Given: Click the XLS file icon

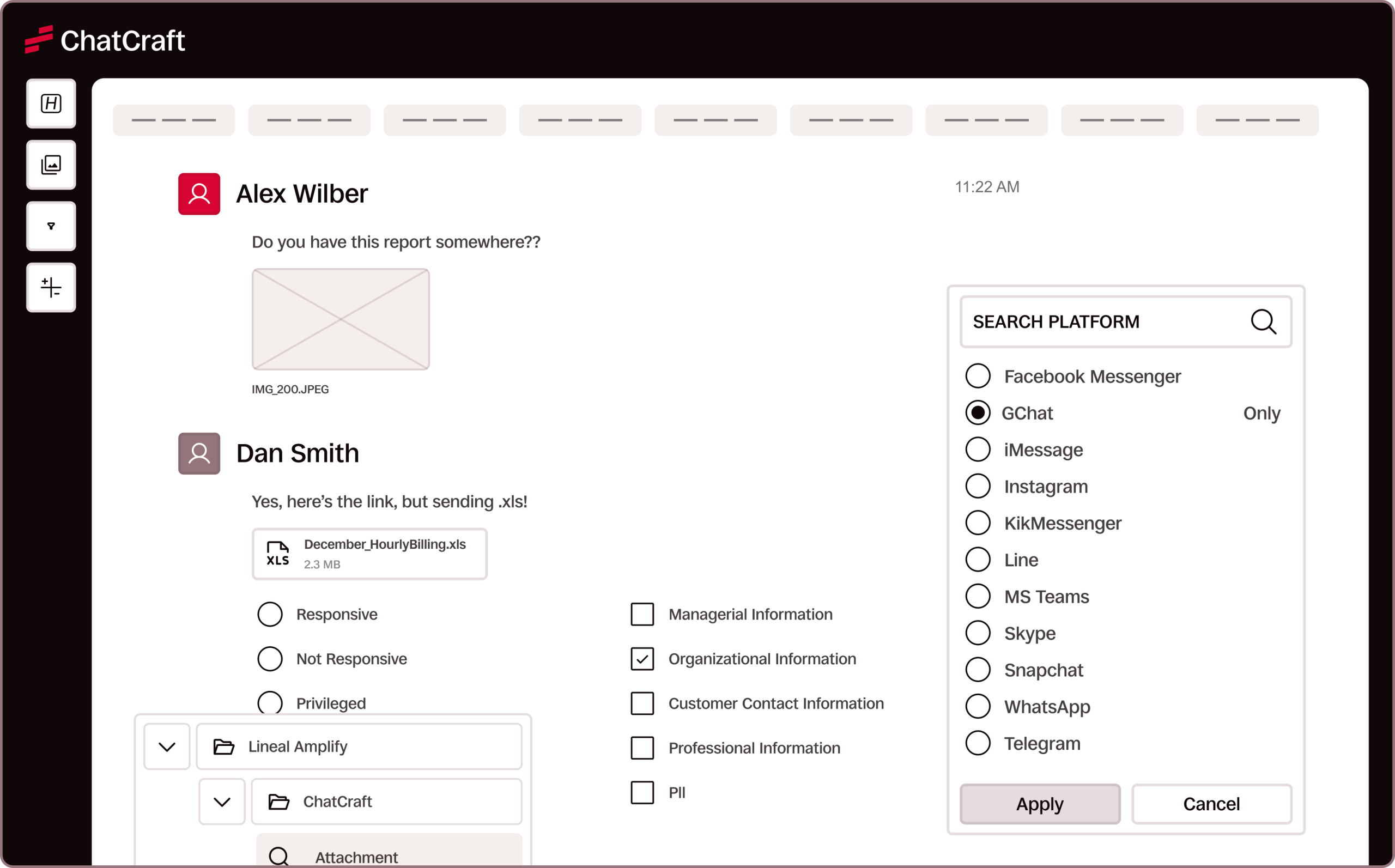Looking at the screenshot, I should pos(278,554).
